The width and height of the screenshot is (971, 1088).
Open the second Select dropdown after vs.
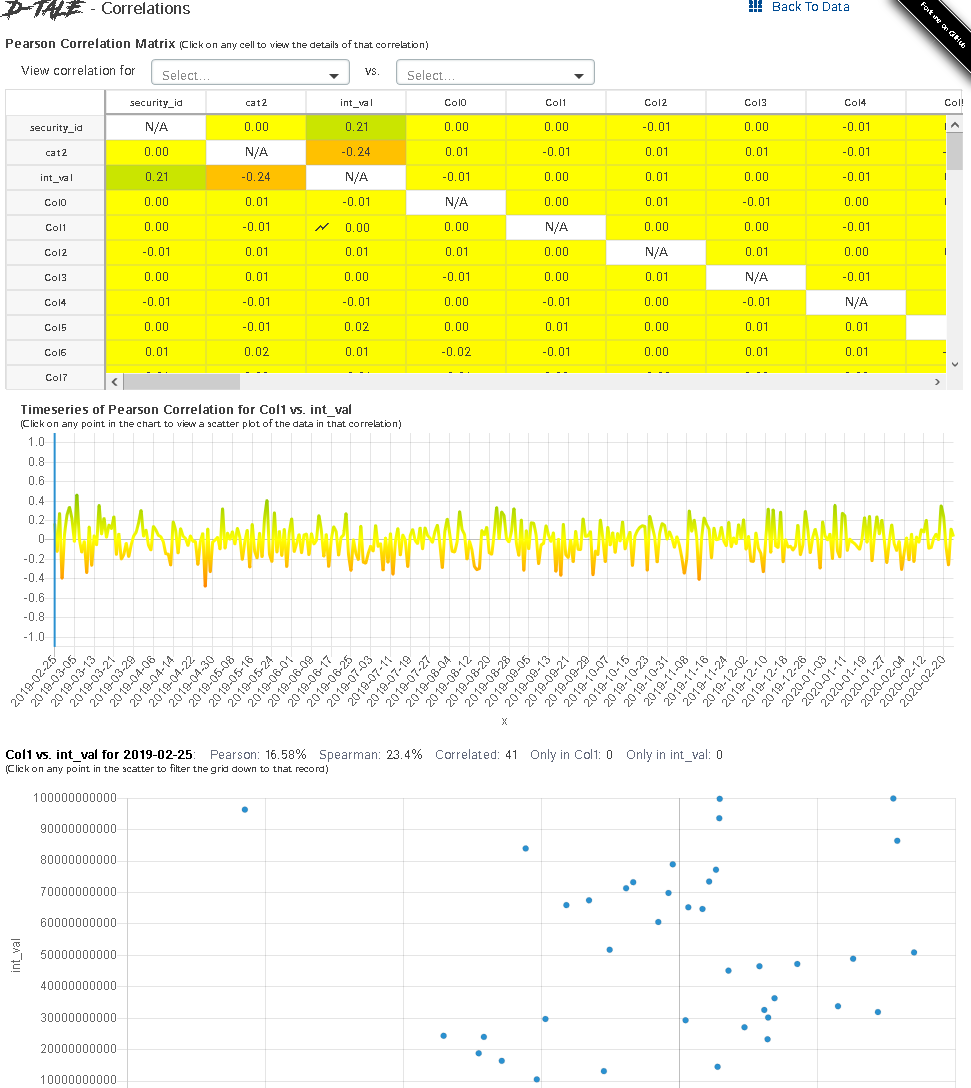click(495, 73)
